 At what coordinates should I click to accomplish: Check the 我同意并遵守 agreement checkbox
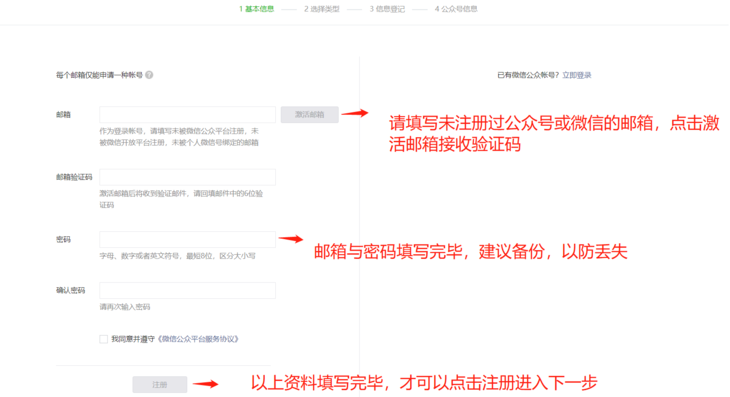click(103, 339)
